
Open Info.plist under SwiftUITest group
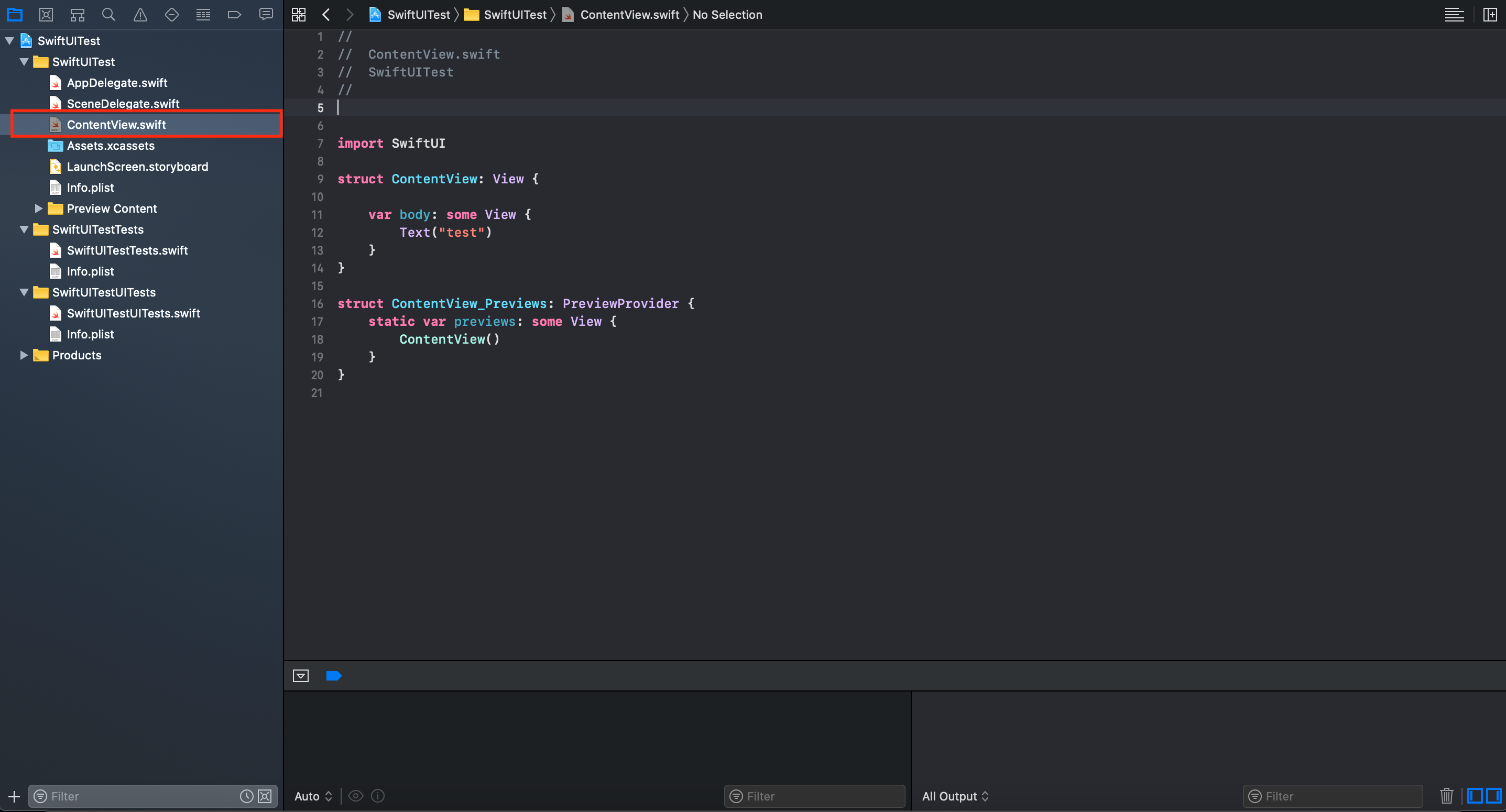coord(90,188)
